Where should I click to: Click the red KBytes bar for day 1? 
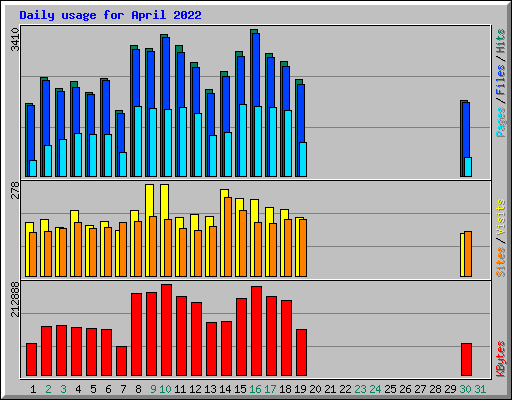tap(32, 360)
